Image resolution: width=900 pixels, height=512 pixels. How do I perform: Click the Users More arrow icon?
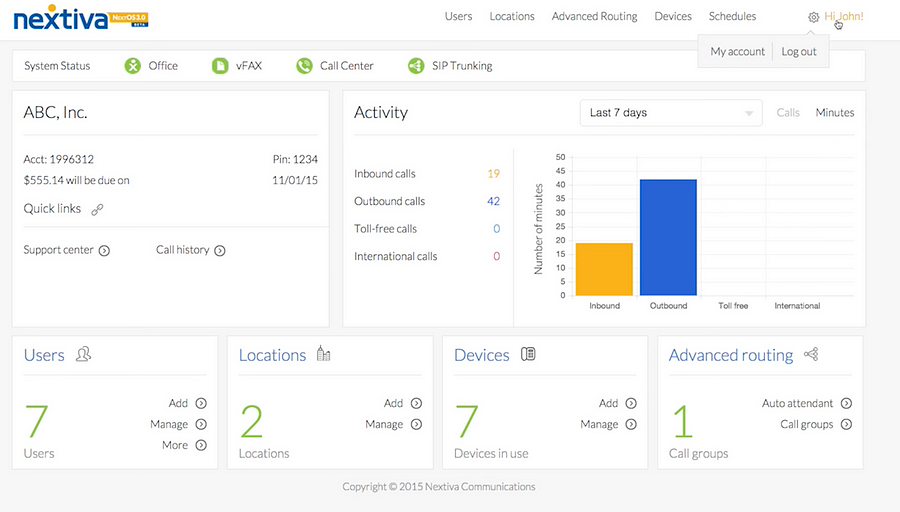click(201, 445)
